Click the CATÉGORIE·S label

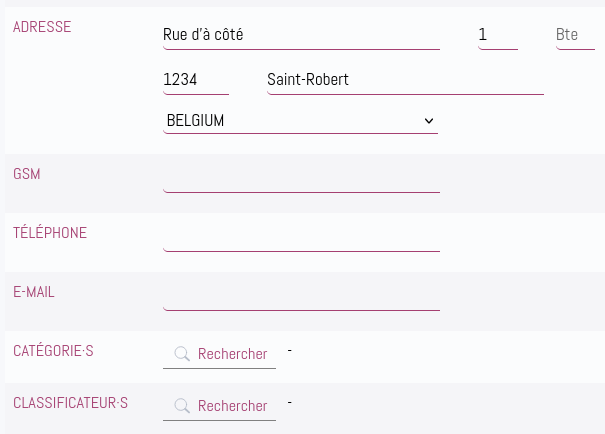[x=53, y=350]
